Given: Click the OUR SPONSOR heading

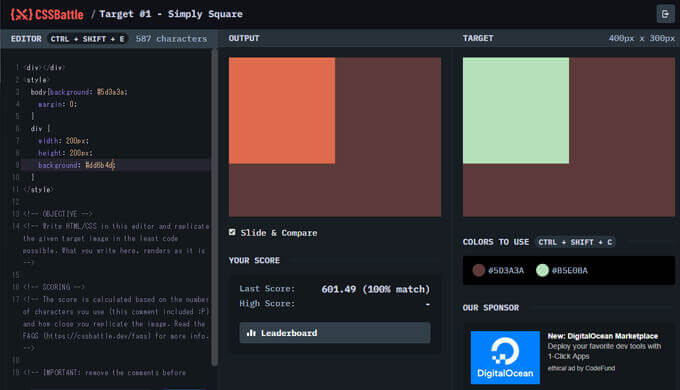Looking at the screenshot, I should pos(490,308).
